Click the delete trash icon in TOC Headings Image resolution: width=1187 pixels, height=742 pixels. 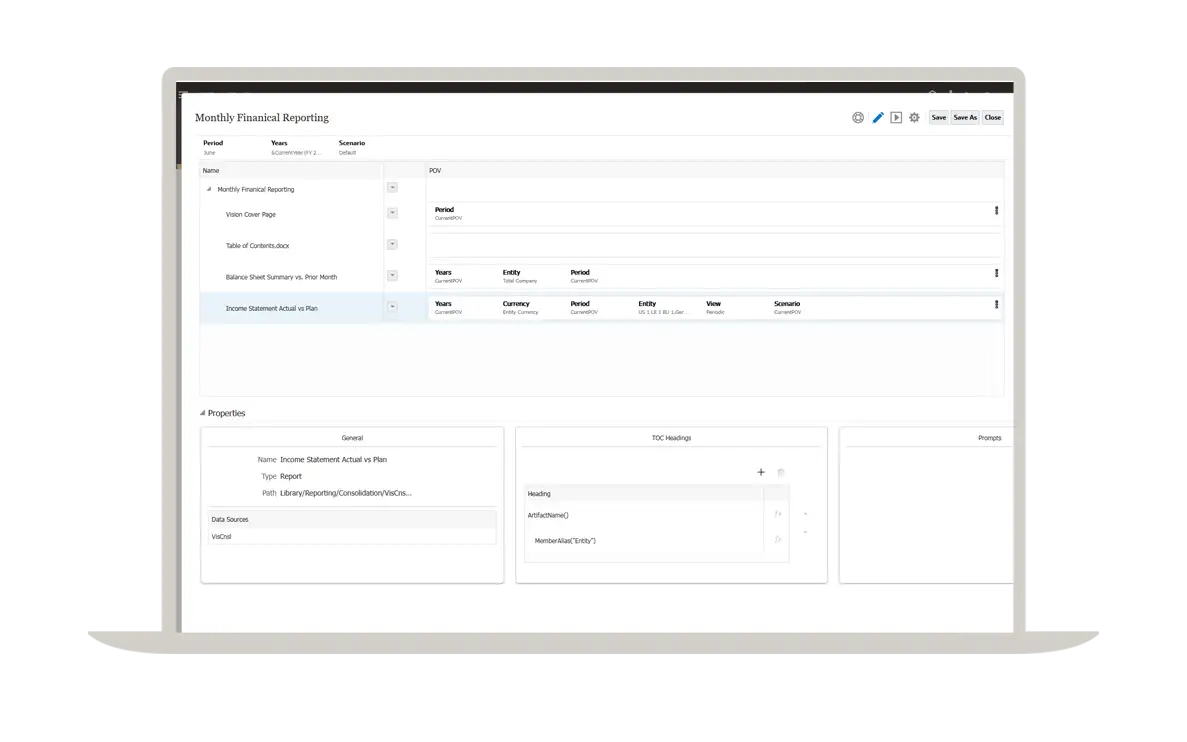(781, 472)
